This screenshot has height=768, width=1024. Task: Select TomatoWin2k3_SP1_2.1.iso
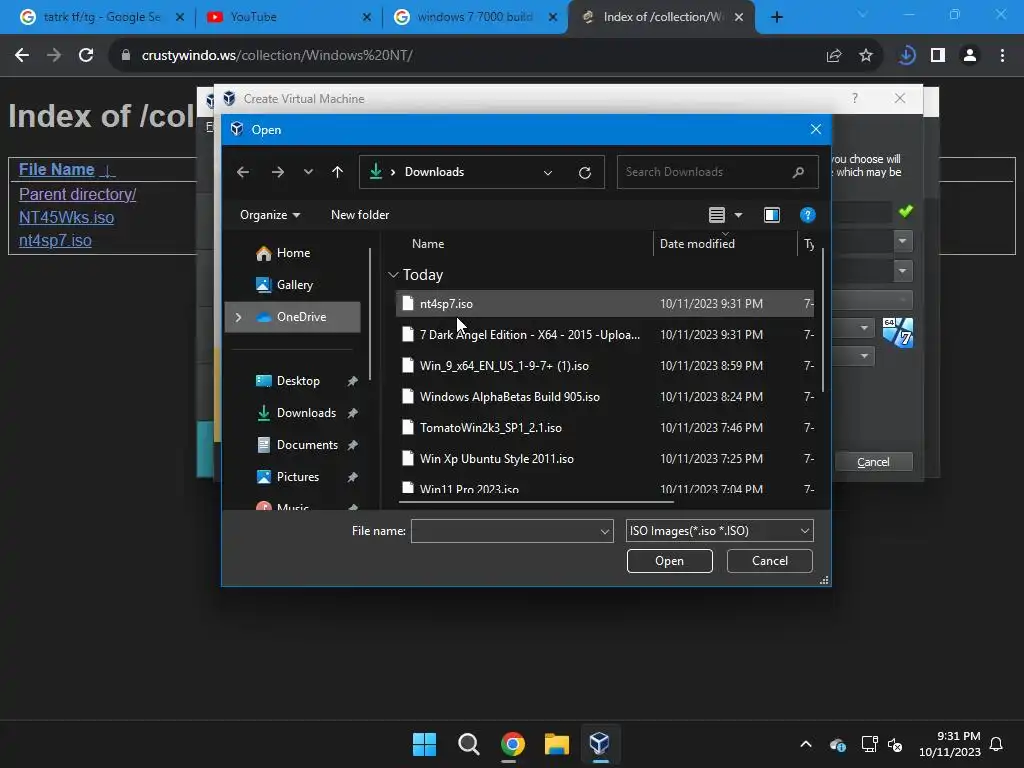tap(605, 428)
